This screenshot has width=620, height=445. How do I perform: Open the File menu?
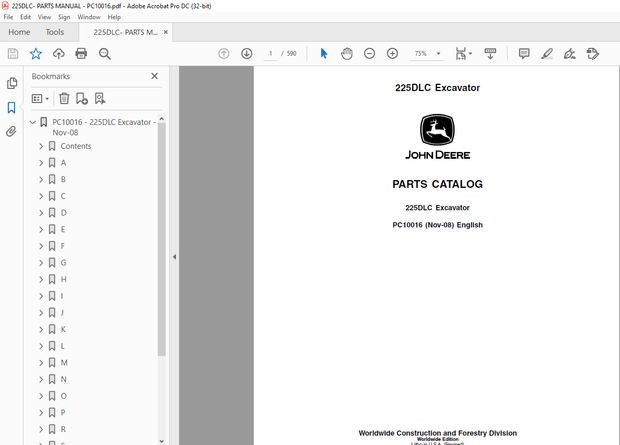coord(8,17)
